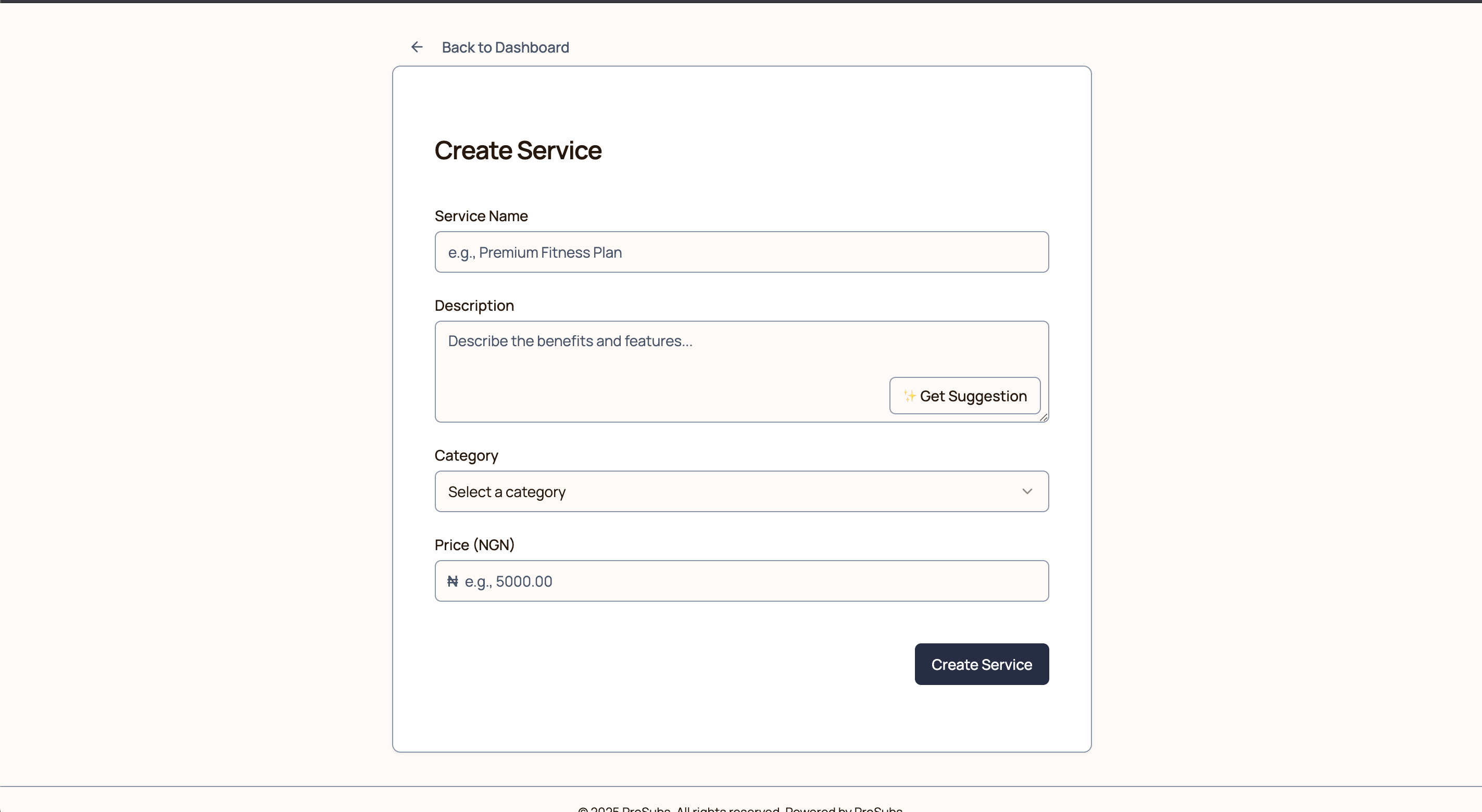Click the Create Service page heading
This screenshot has height=812, width=1482.
click(x=518, y=150)
